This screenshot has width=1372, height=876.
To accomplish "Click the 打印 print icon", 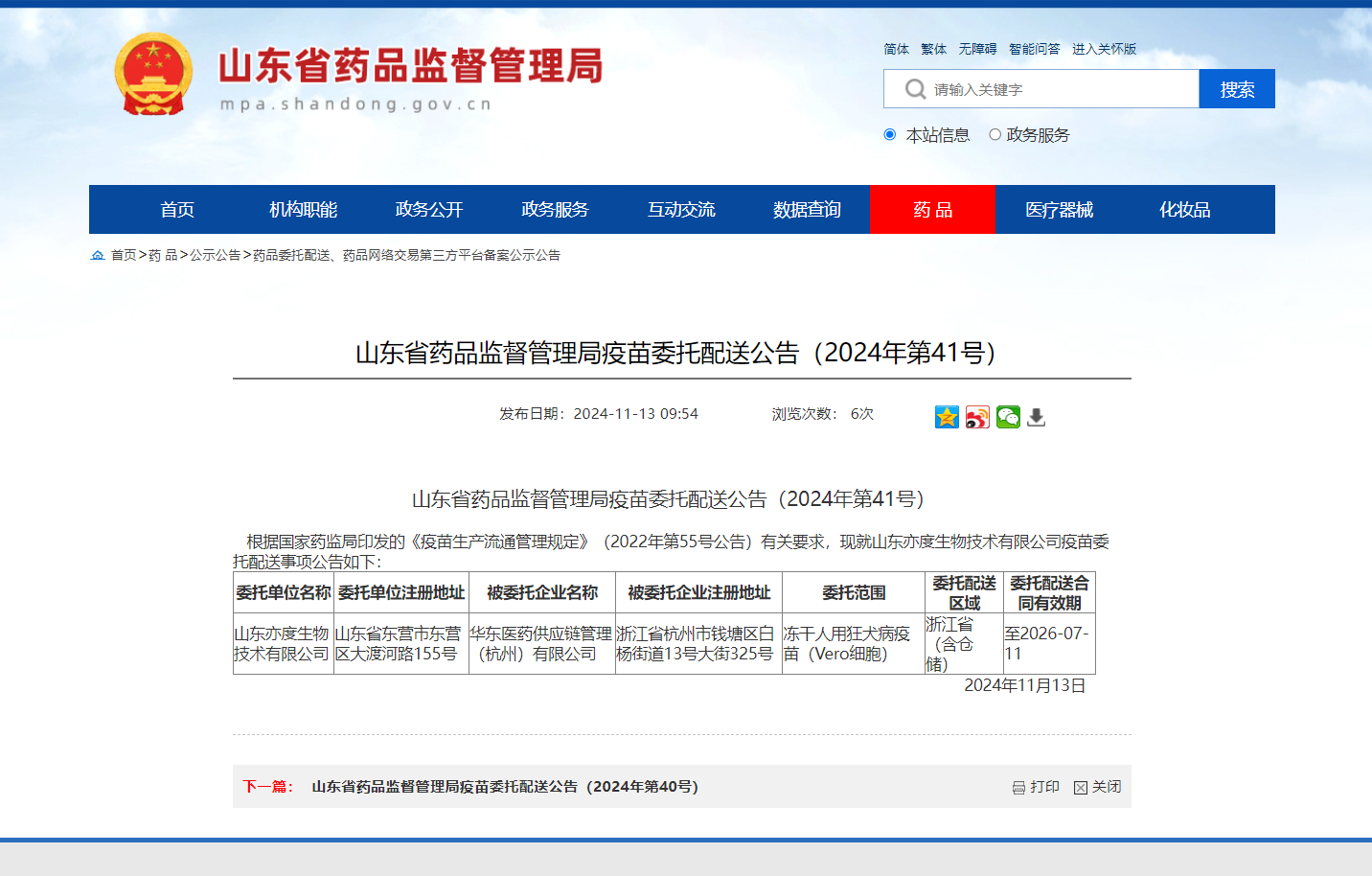I will pos(1018,788).
